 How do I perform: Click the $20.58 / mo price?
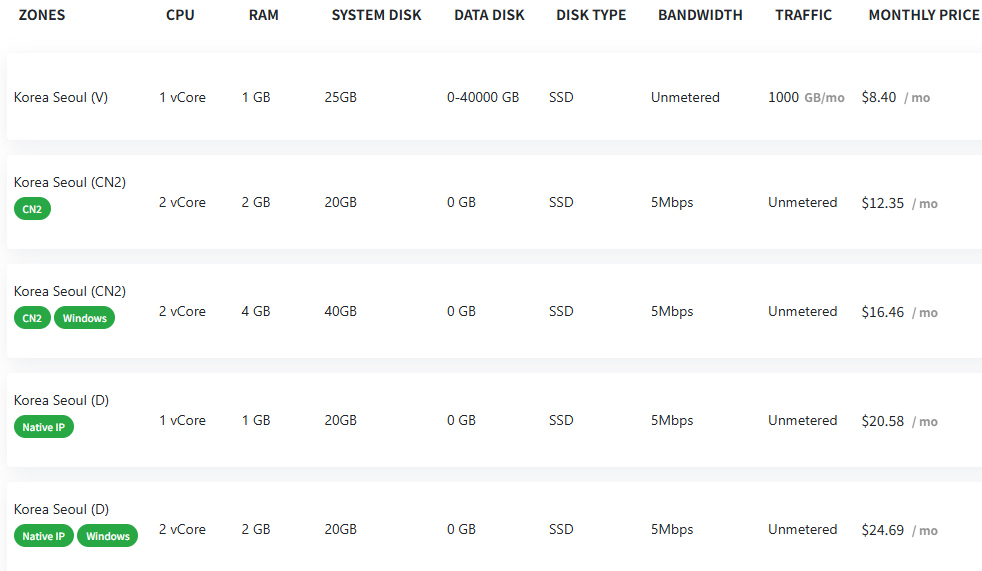click(899, 421)
